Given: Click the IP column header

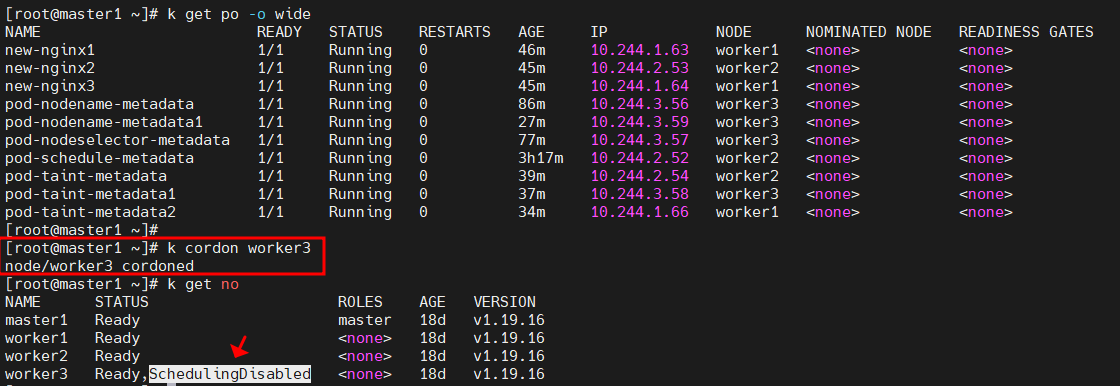Looking at the screenshot, I should pyautogui.click(x=599, y=32).
